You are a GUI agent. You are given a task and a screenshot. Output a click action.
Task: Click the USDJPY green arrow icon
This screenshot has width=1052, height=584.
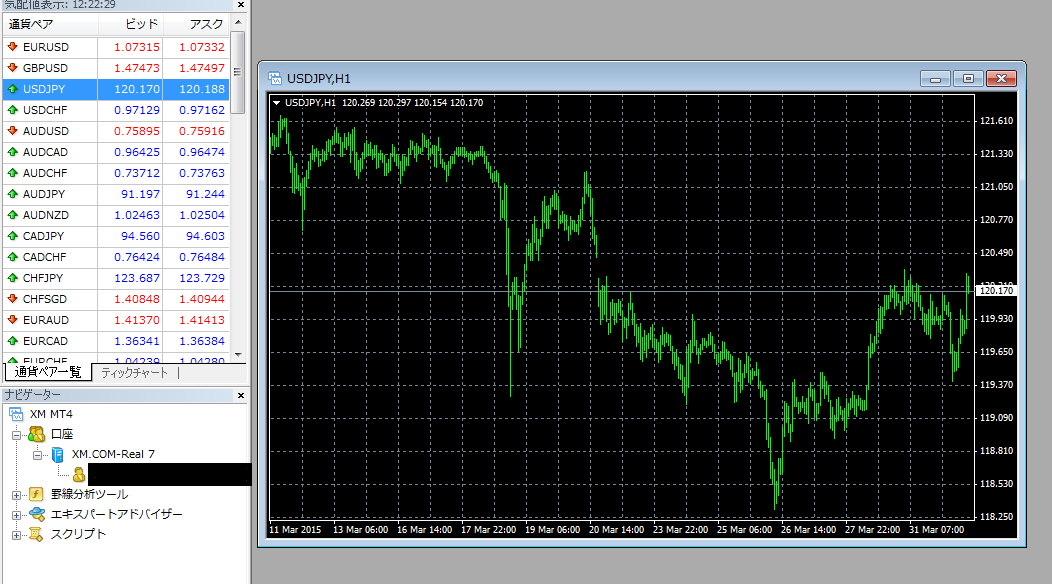(12, 89)
